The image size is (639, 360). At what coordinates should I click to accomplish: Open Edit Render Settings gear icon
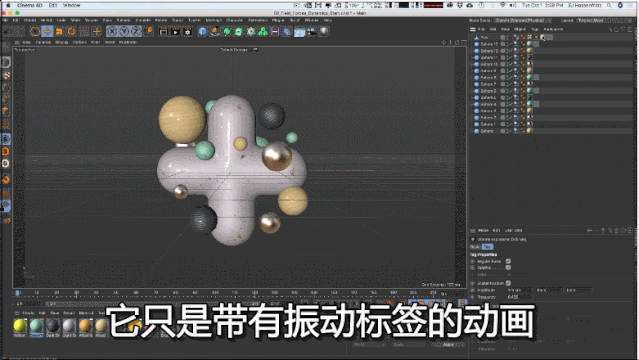(x=187, y=31)
